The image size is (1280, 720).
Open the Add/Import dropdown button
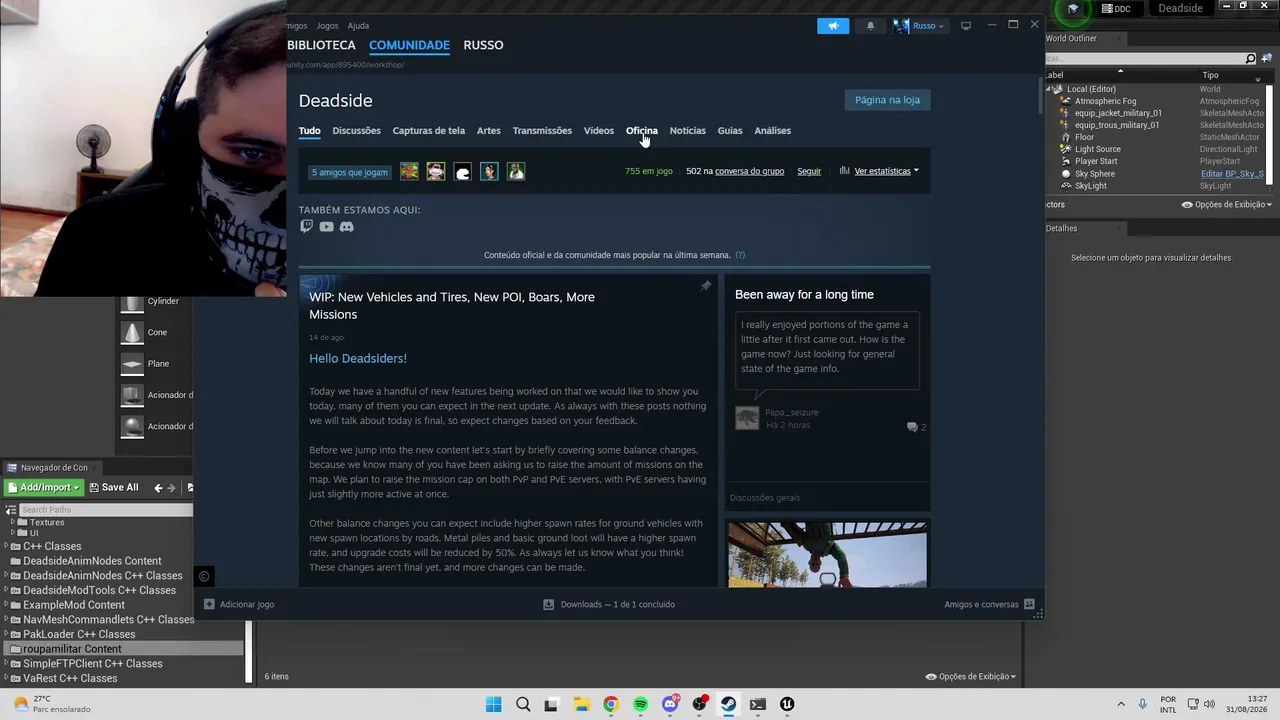tap(43, 488)
